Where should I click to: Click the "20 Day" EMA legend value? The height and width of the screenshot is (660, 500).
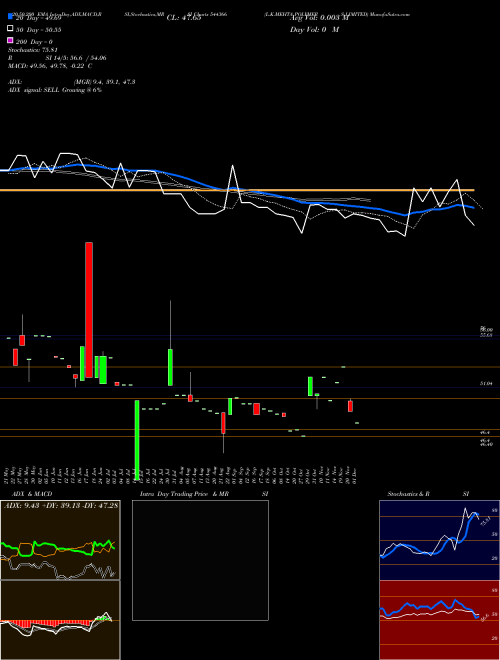[x=39, y=17]
